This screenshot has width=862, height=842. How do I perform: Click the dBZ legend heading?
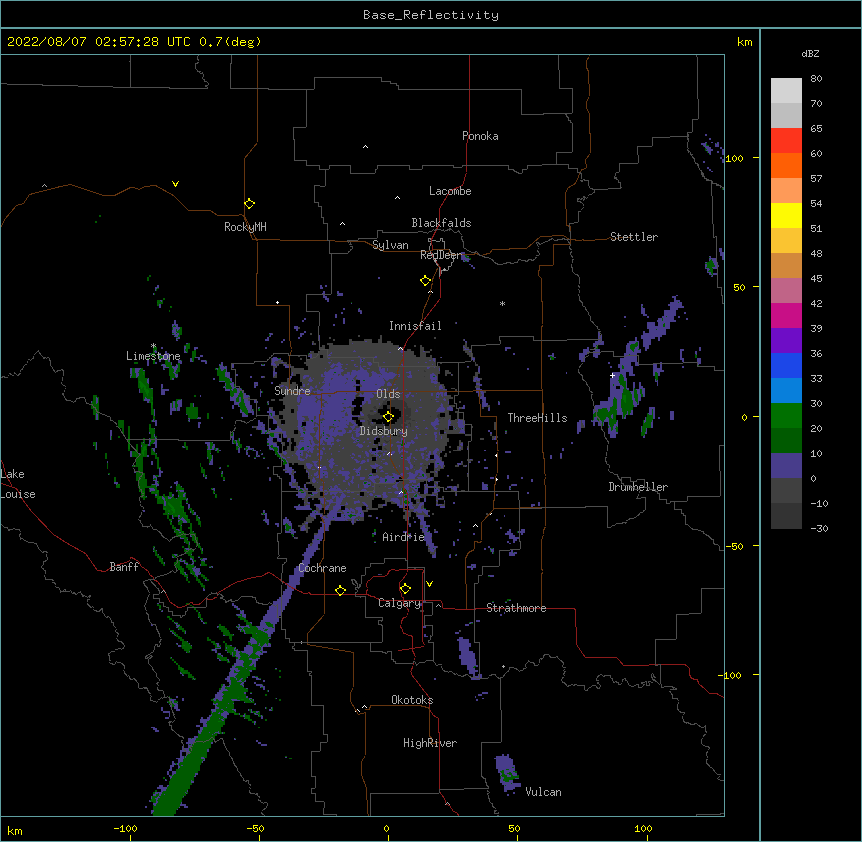tap(810, 54)
